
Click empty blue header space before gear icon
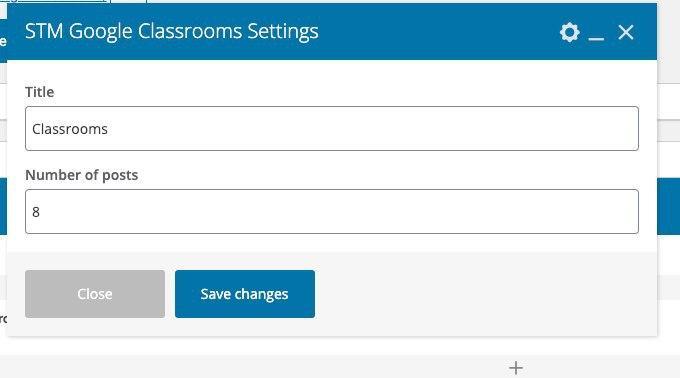click(438, 32)
